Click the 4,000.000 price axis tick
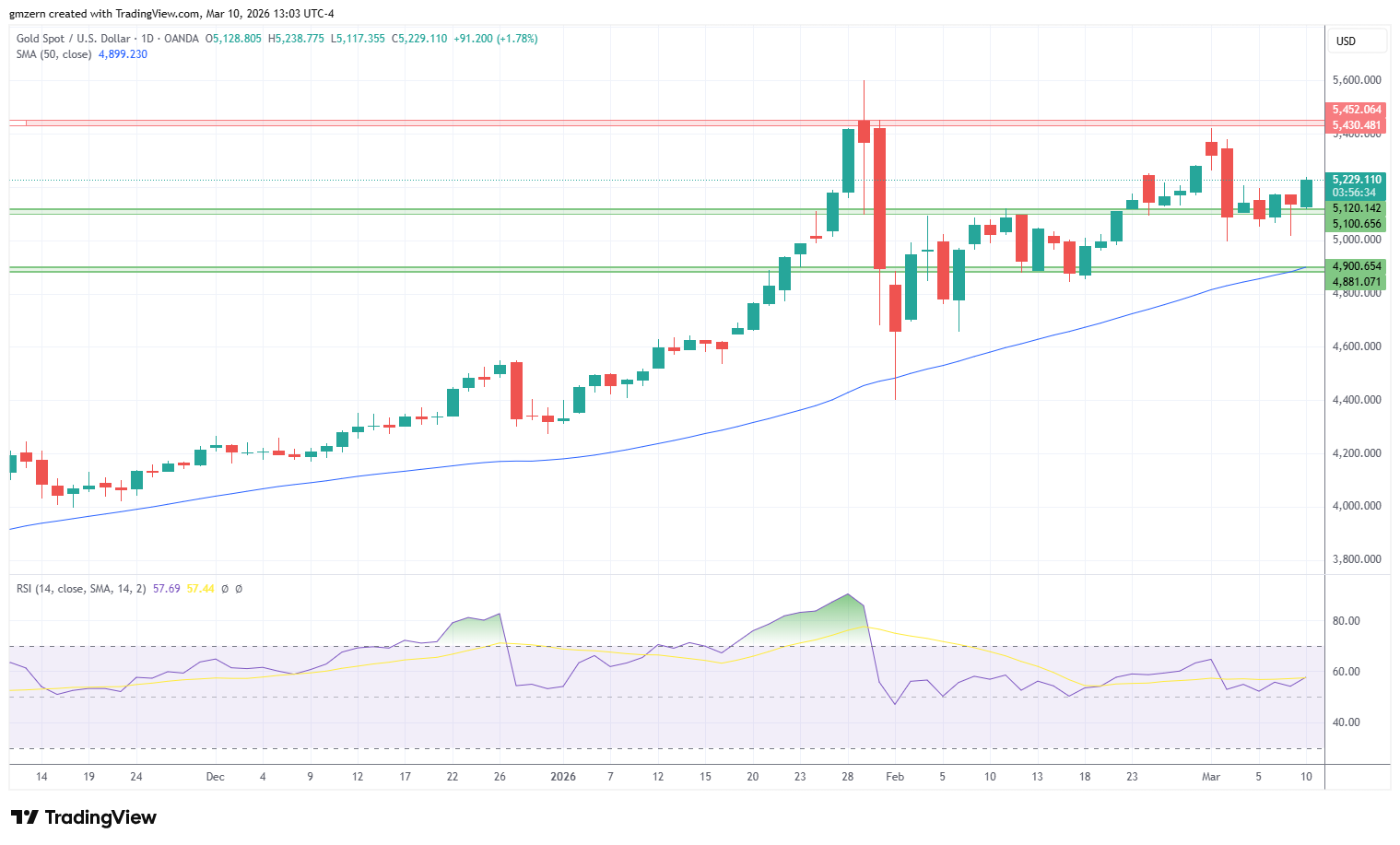This screenshot has height=845, width=1400. point(1357,506)
